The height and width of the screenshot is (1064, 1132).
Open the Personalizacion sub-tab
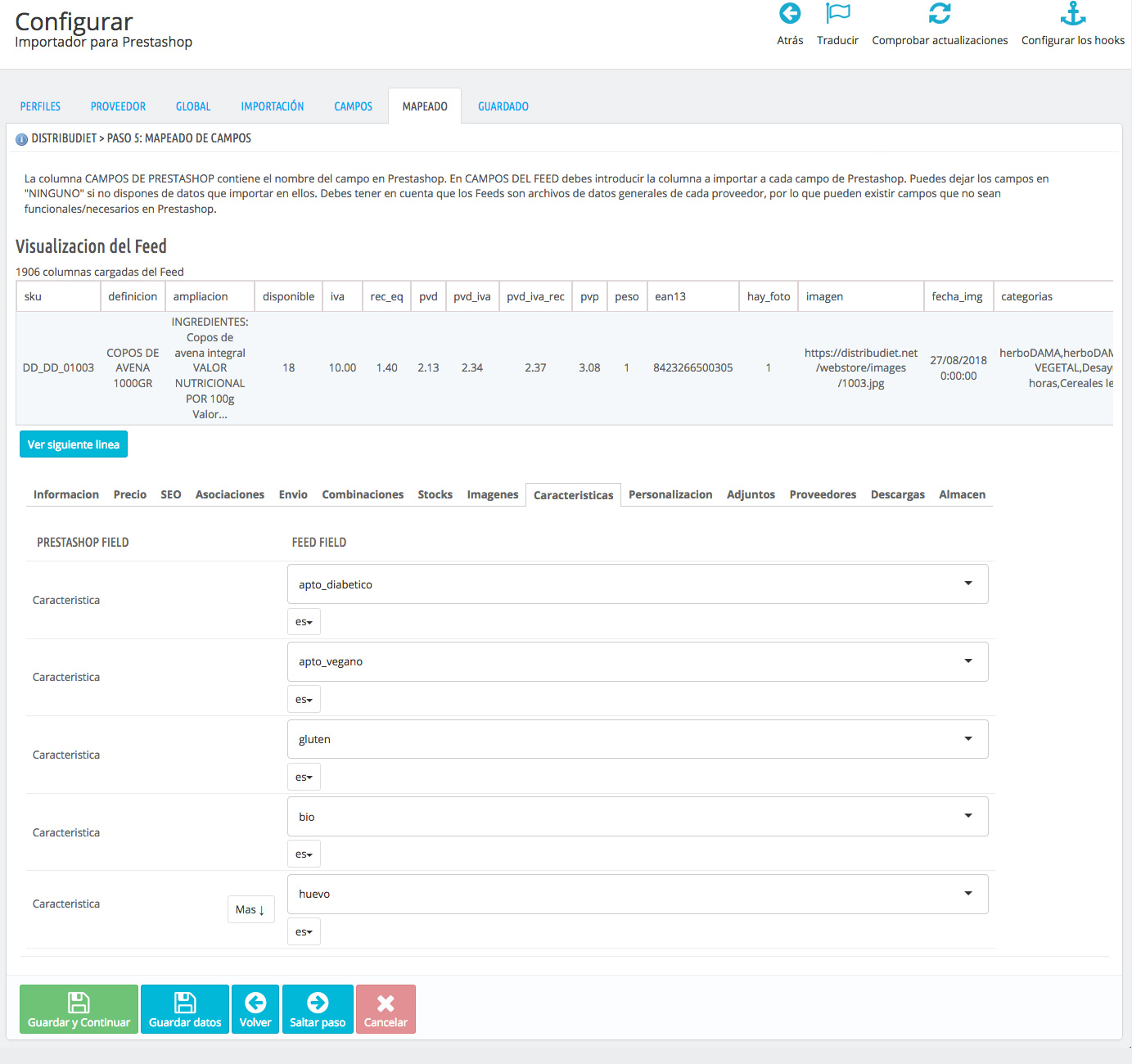670,494
